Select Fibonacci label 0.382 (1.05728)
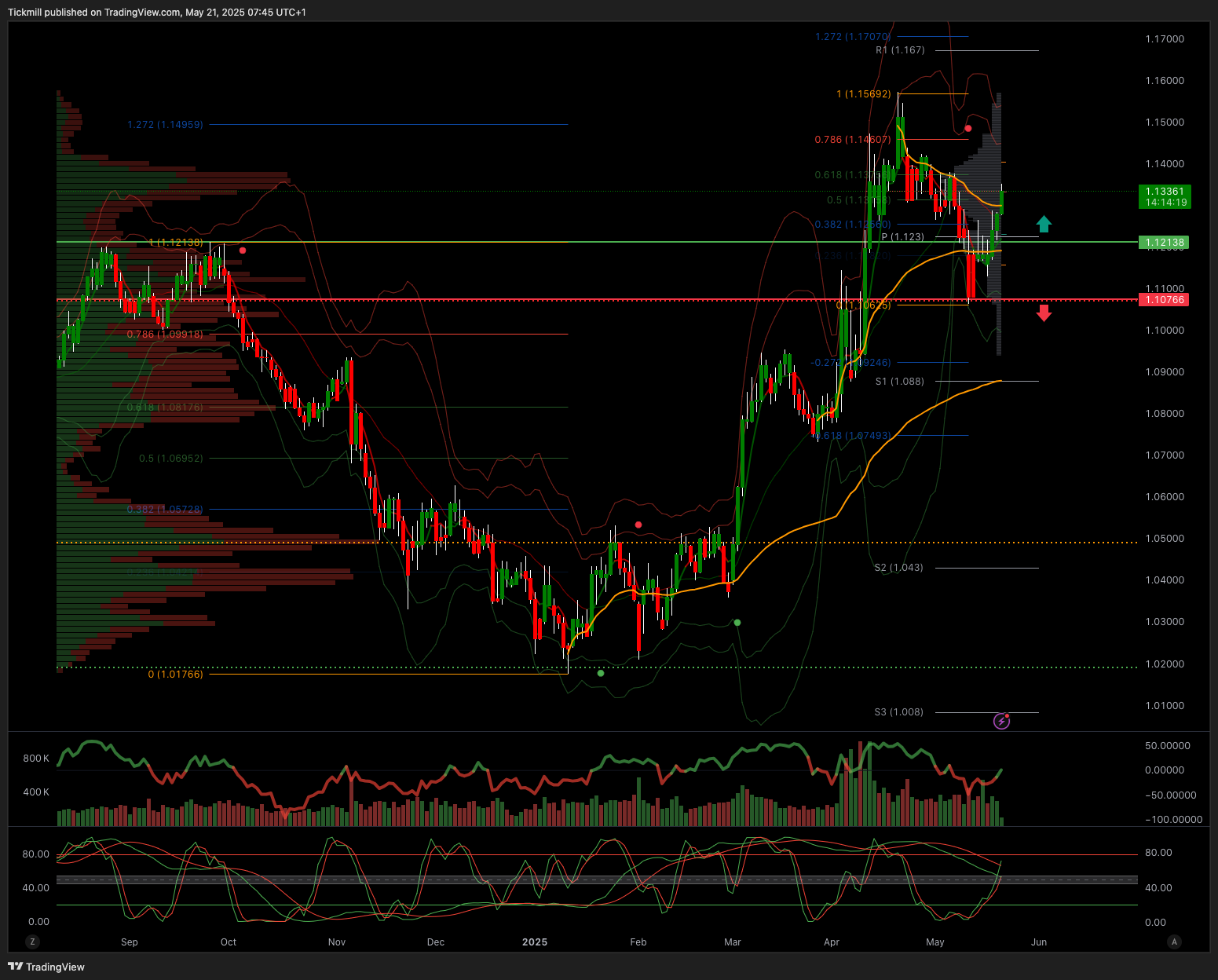Screen dimensions: 1218x980 pos(165,510)
